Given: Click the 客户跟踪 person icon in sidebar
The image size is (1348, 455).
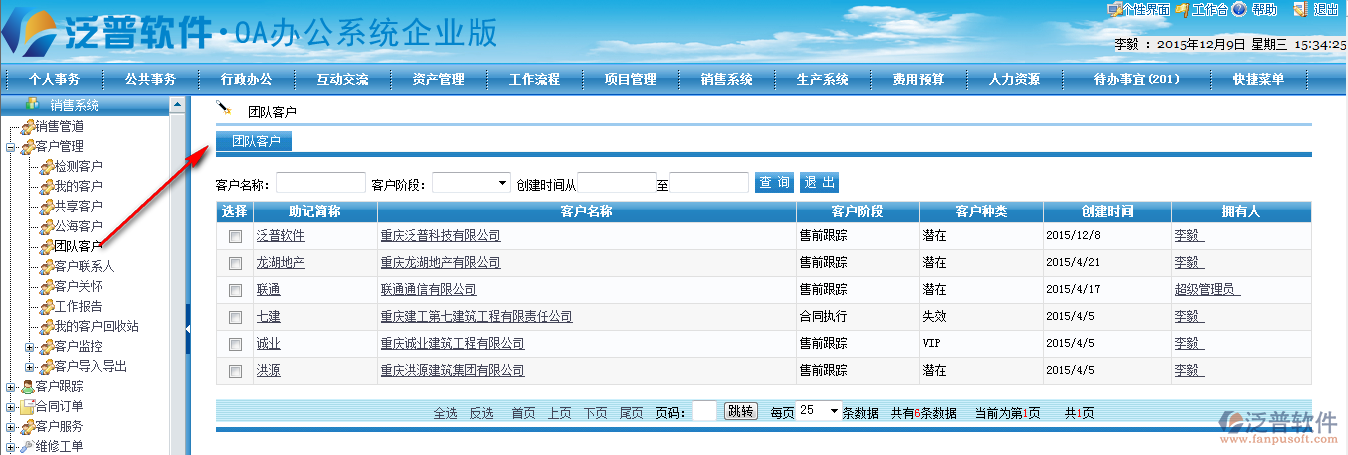Looking at the screenshot, I should click(x=27, y=386).
